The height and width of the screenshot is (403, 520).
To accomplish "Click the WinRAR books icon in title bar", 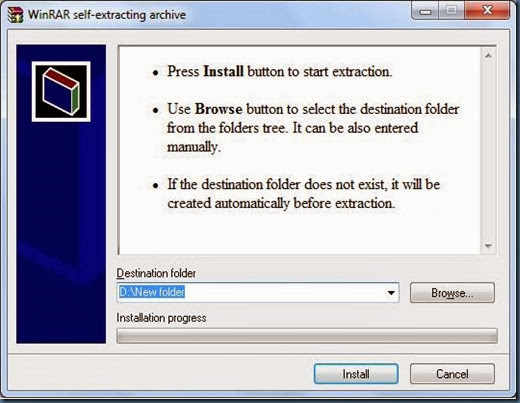I will [15, 15].
